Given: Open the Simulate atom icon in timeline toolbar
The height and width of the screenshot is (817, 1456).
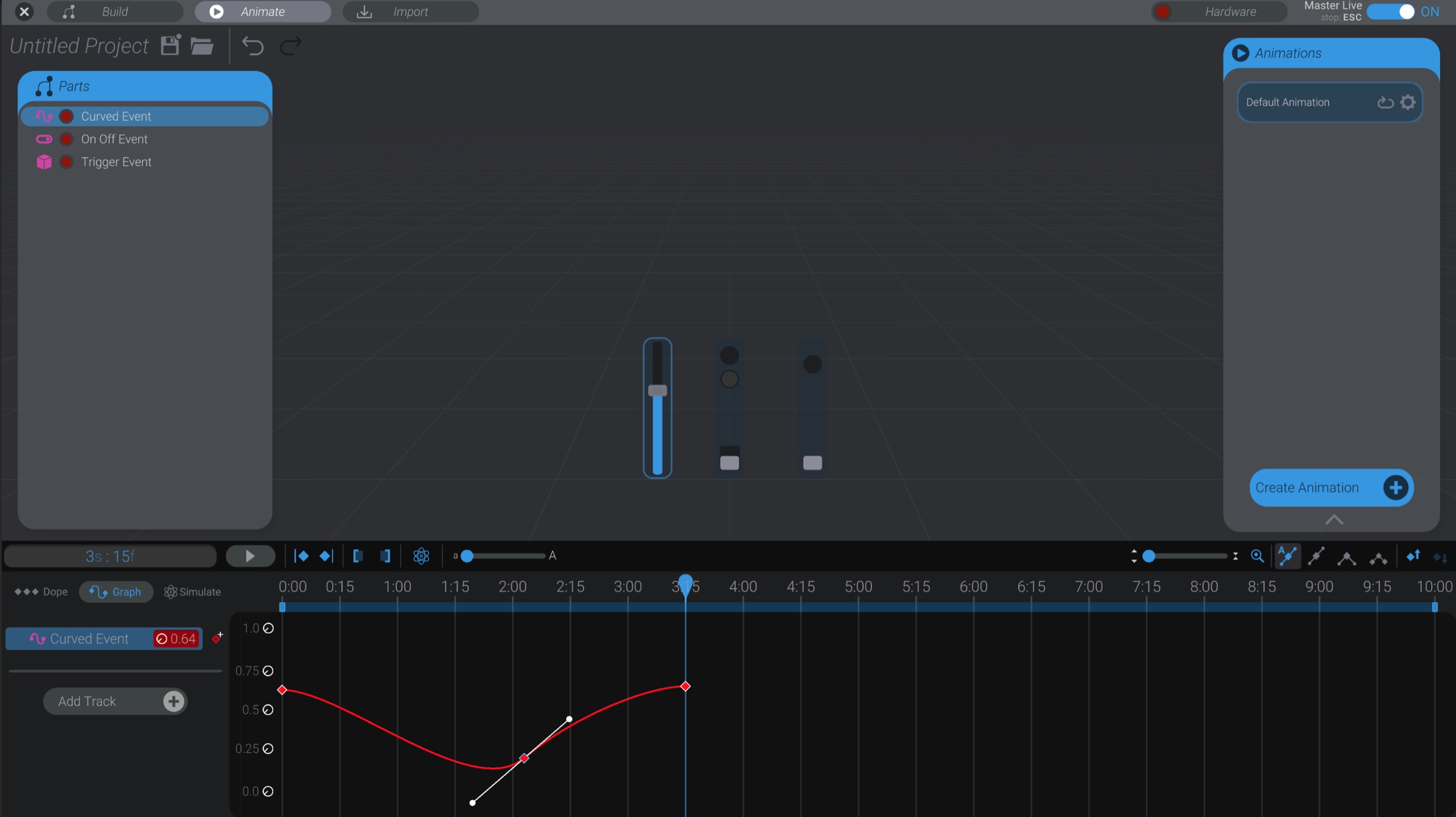Looking at the screenshot, I should point(421,556).
